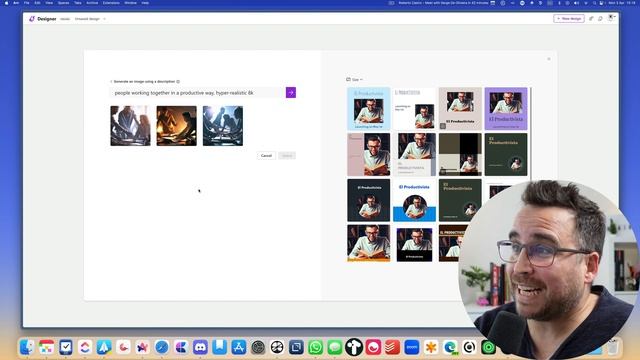Viewport: 640px width, 360px height.
Task: Select beige El Productivista design template
Action: tap(460, 109)
